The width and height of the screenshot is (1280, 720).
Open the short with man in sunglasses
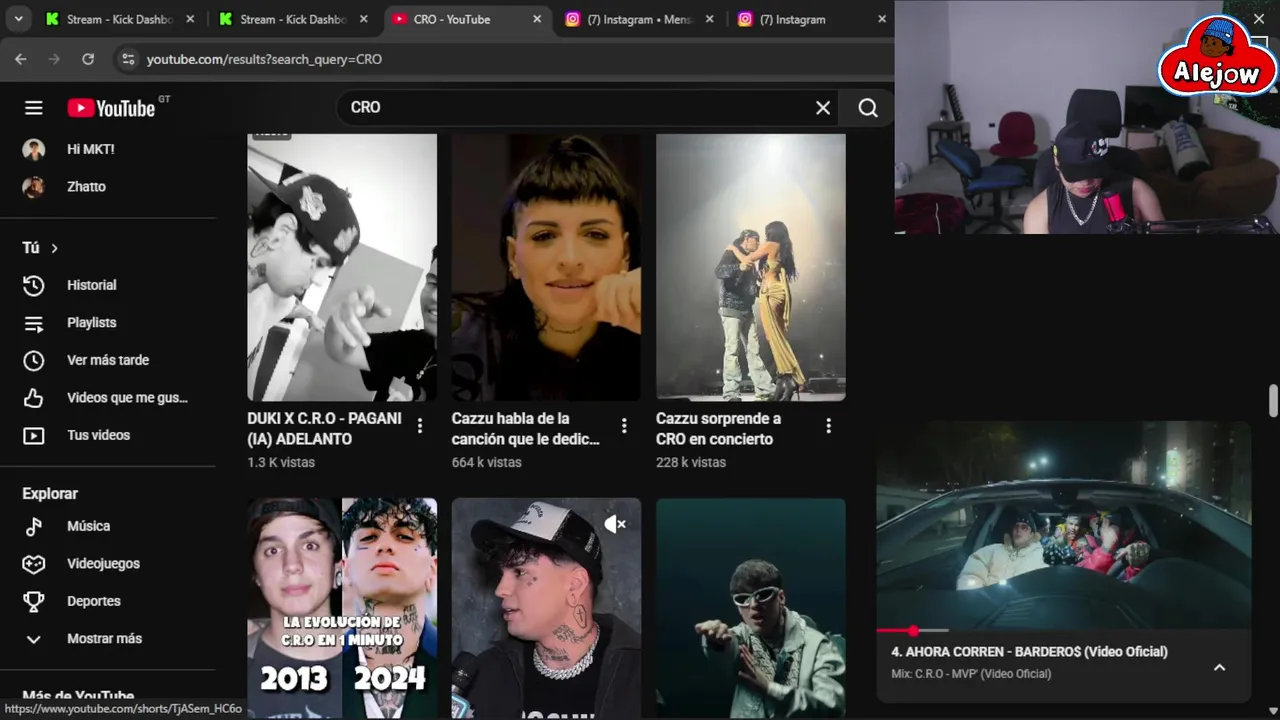pos(751,608)
